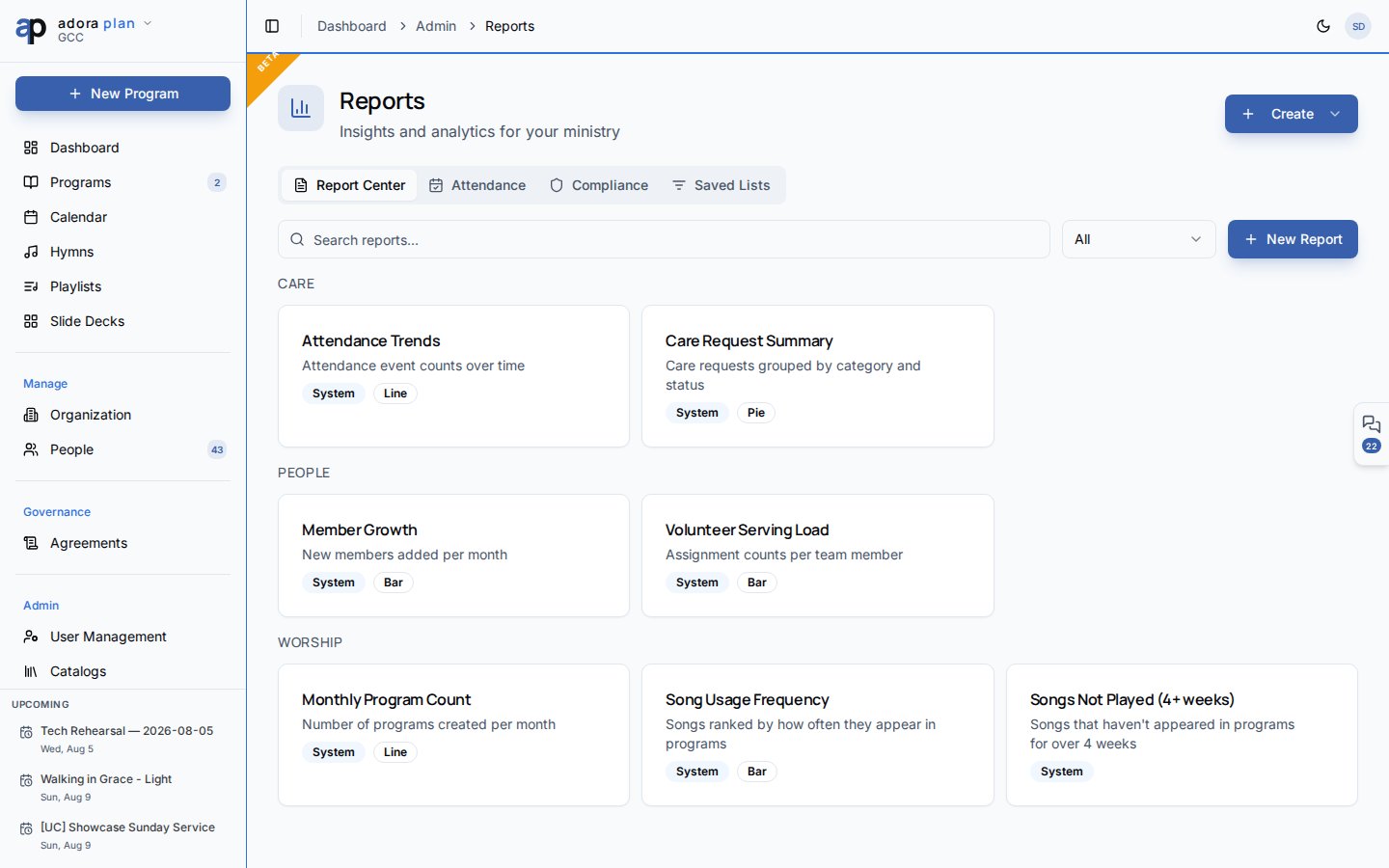The image size is (1389, 868).
Task: Go to Admin breadcrumb
Action: (436, 26)
